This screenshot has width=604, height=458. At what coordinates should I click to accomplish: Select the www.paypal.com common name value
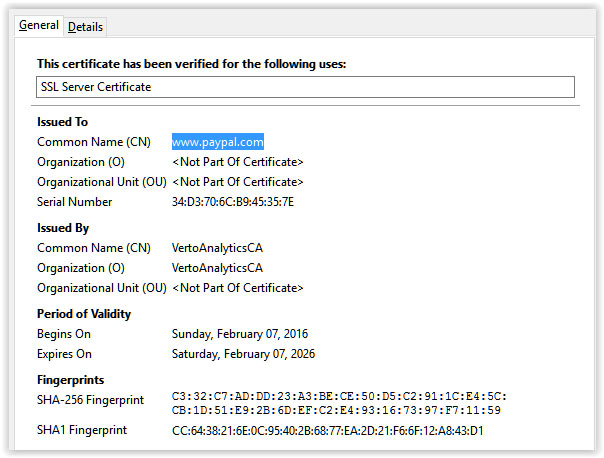pyautogui.click(x=218, y=142)
